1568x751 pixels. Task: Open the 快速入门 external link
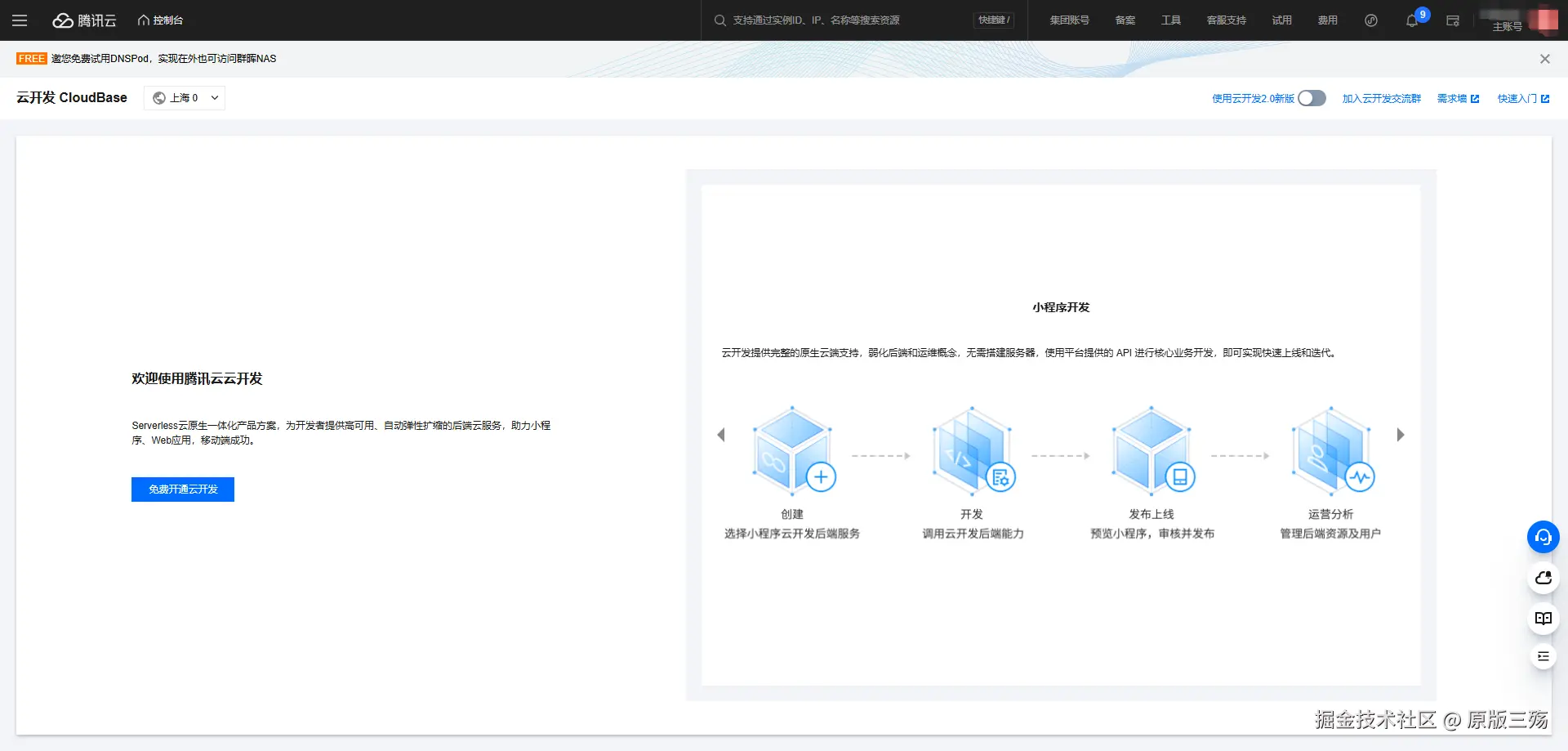tap(1524, 99)
